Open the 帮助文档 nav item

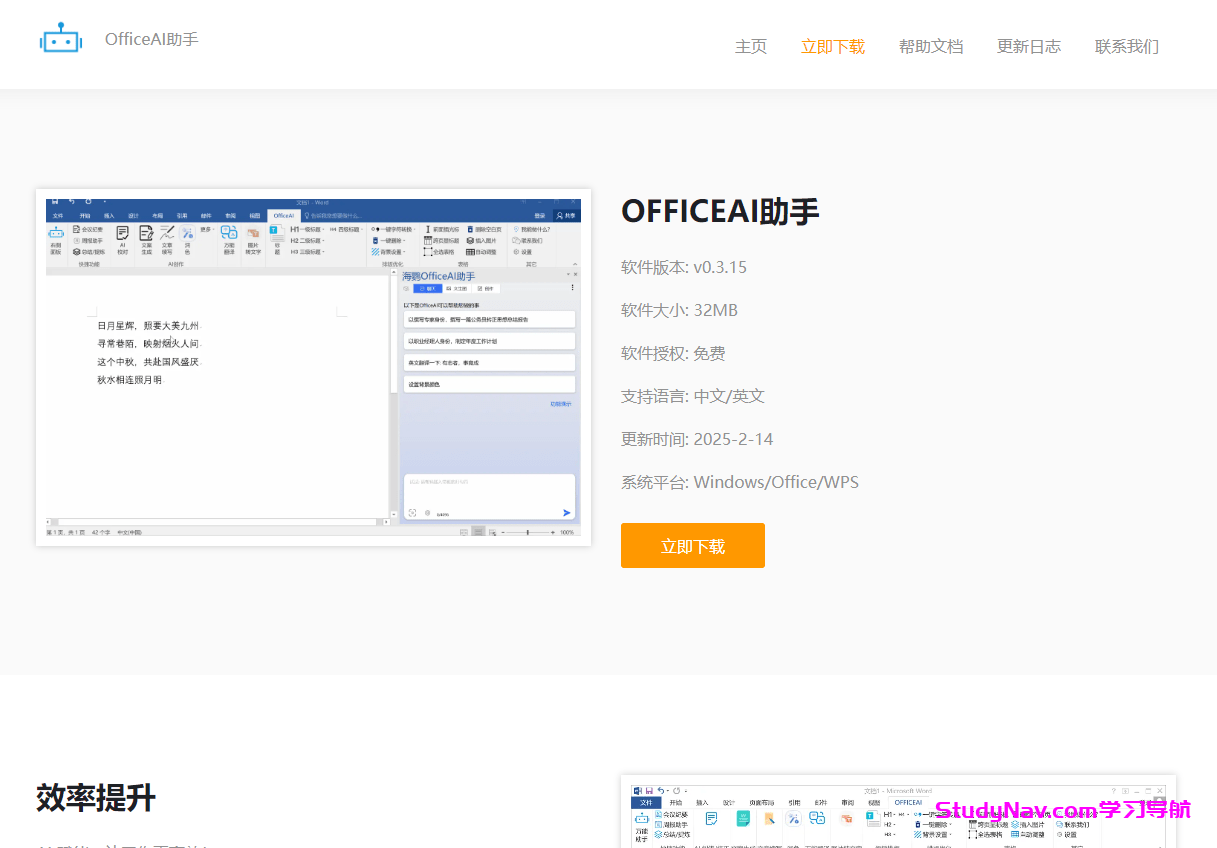931,46
